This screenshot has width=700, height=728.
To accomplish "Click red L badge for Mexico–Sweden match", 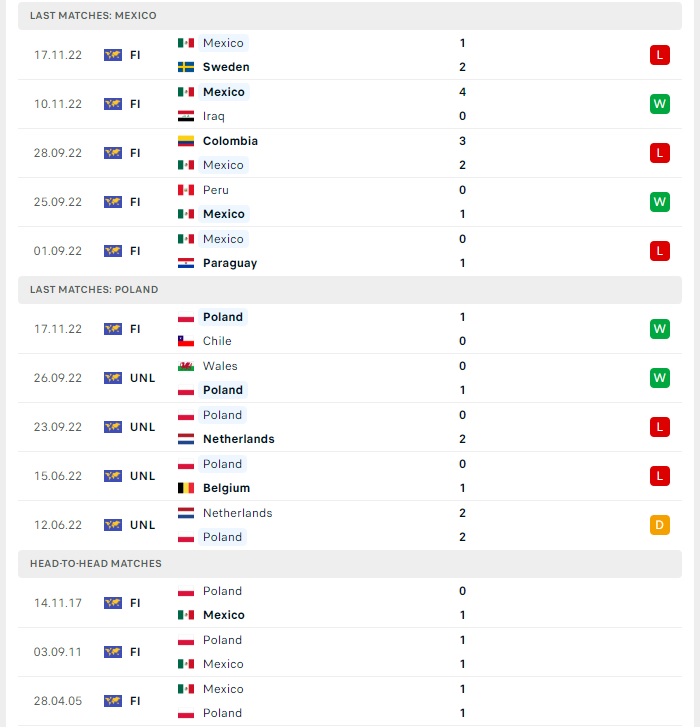I will pyautogui.click(x=660, y=55).
